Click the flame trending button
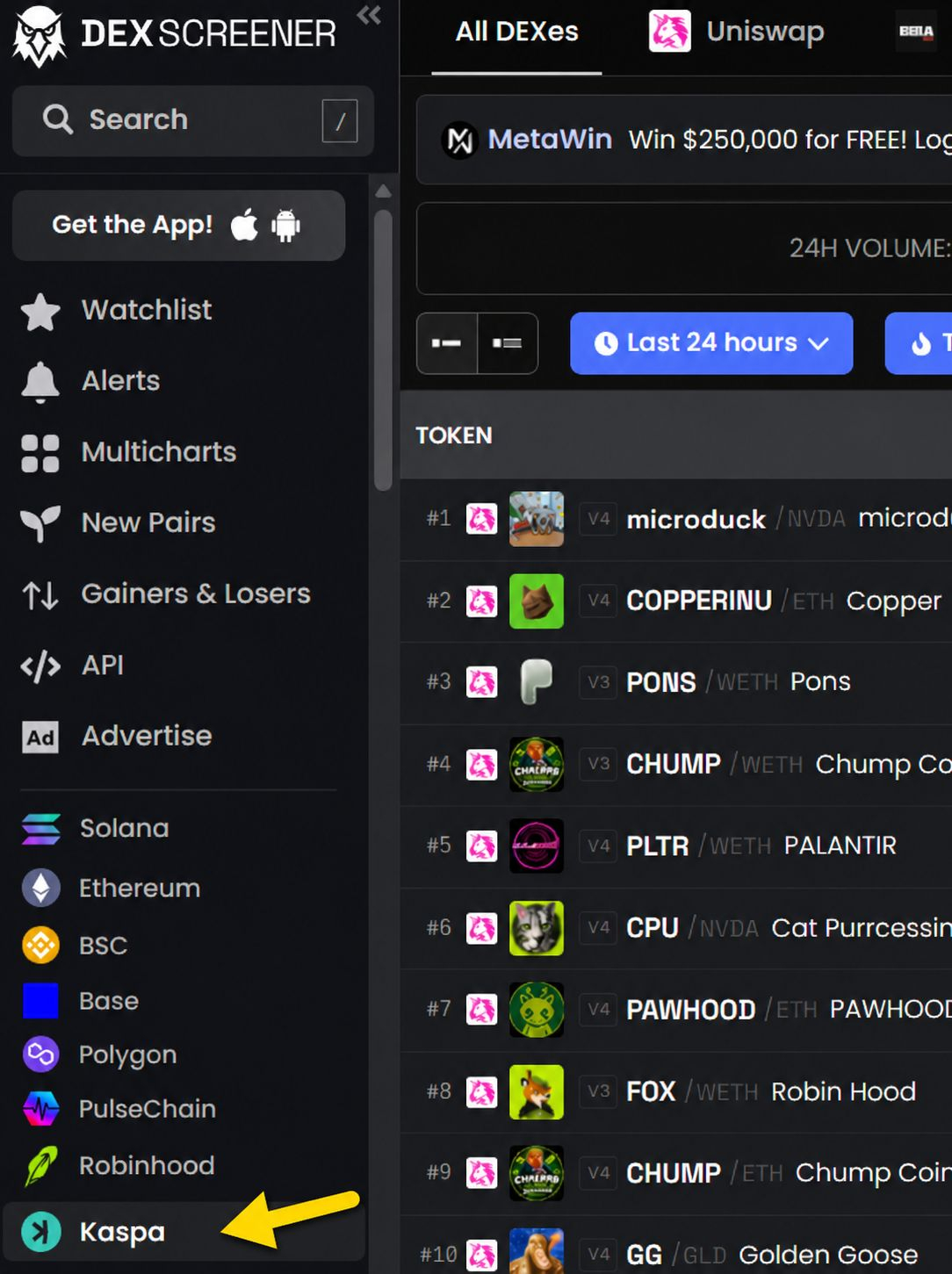This screenshot has width=952, height=1274. [x=920, y=343]
